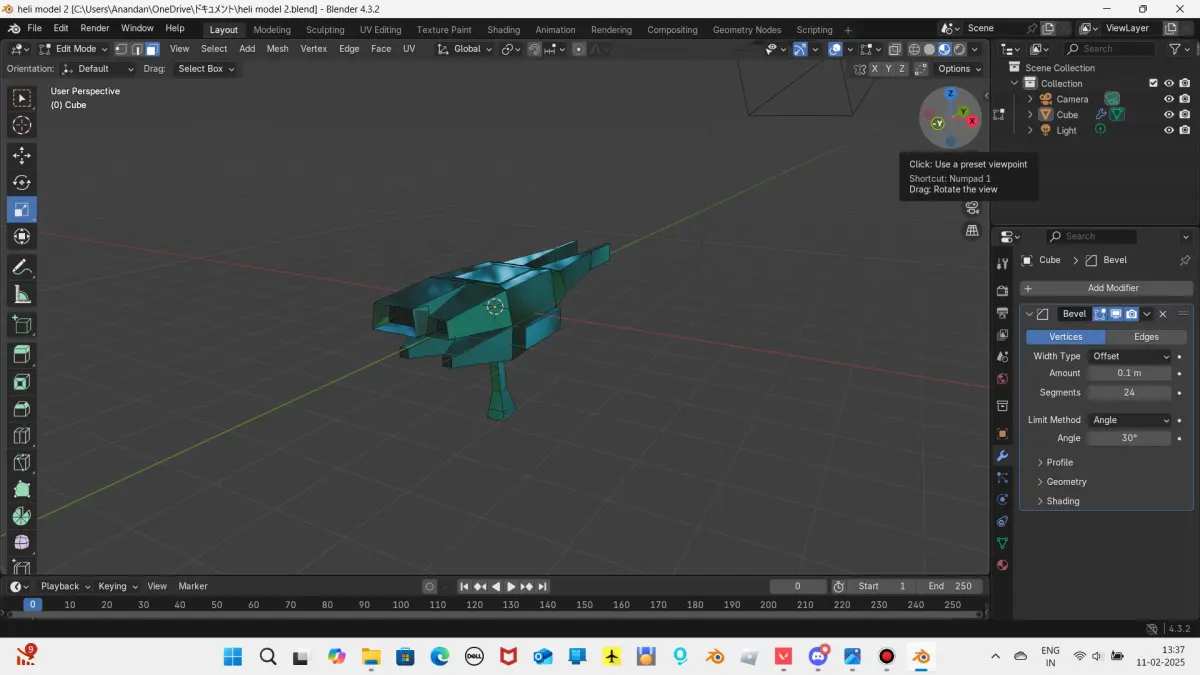Select the Inset Faces tool
Image resolution: width=1200 pixels, height=675 pixels.
pyautogui.click(x=21, y=382)
